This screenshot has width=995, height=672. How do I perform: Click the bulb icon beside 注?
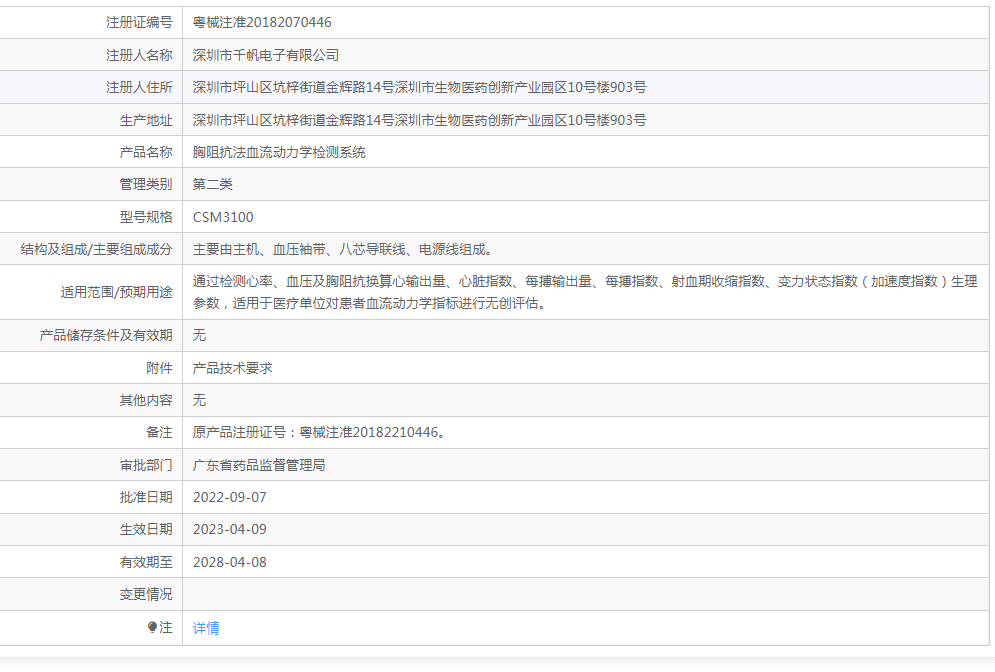pyautogui.click(x=152, y=627)
